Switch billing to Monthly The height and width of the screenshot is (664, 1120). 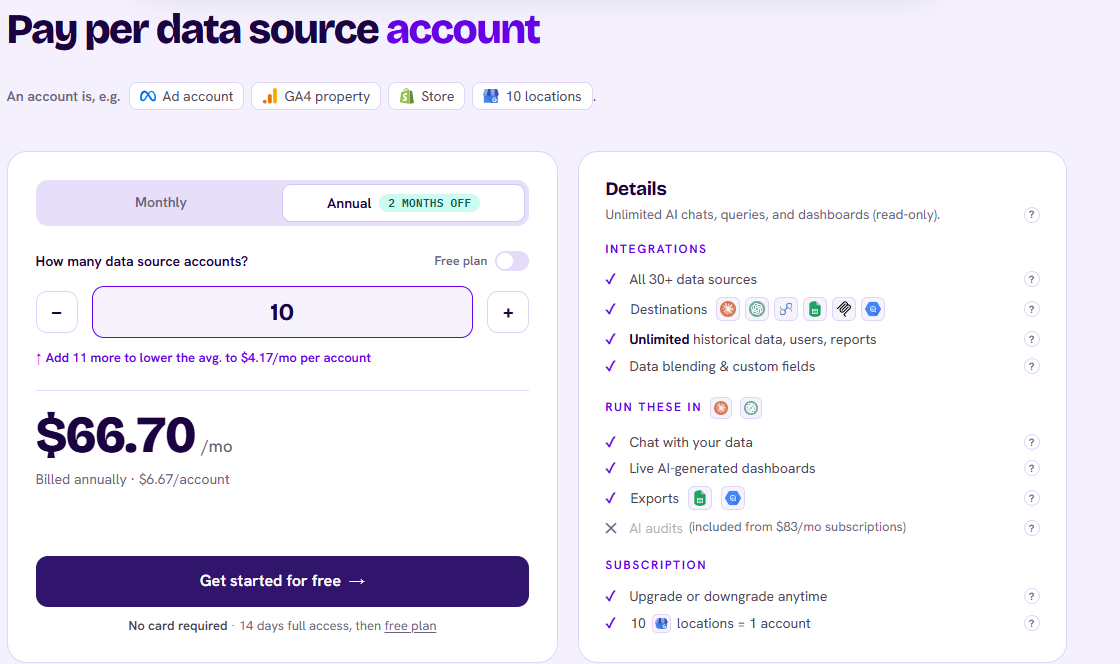coord(161,203)
